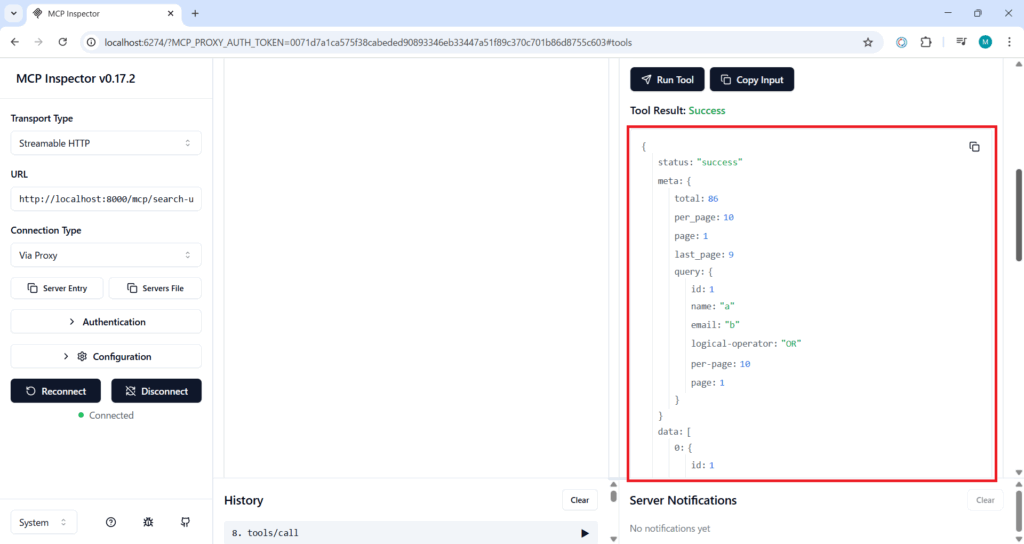Reload the page using the browser refresh icon
This screenshot has height=544, width=1024.
pos(63,42)
